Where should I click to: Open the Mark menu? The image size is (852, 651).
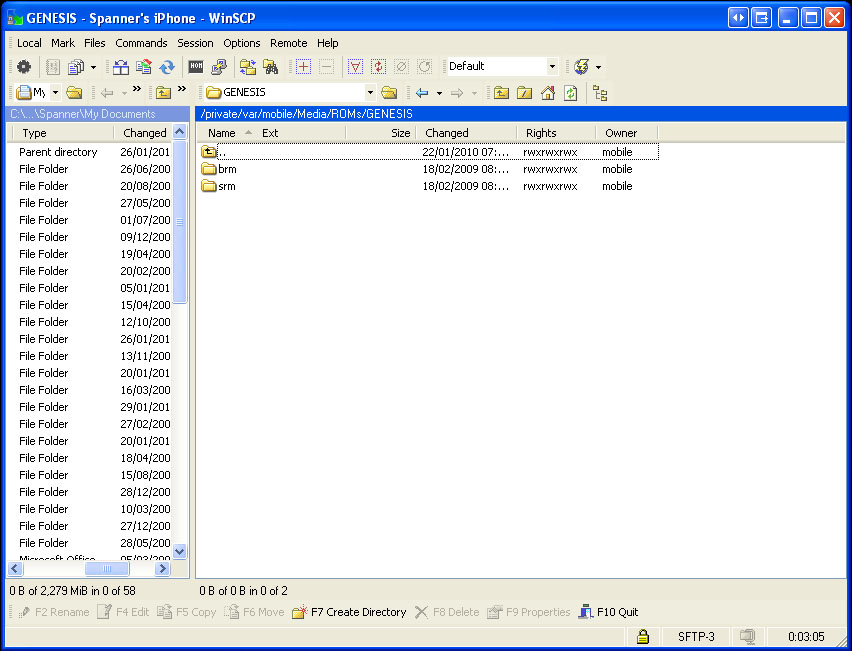pos(63,43)
